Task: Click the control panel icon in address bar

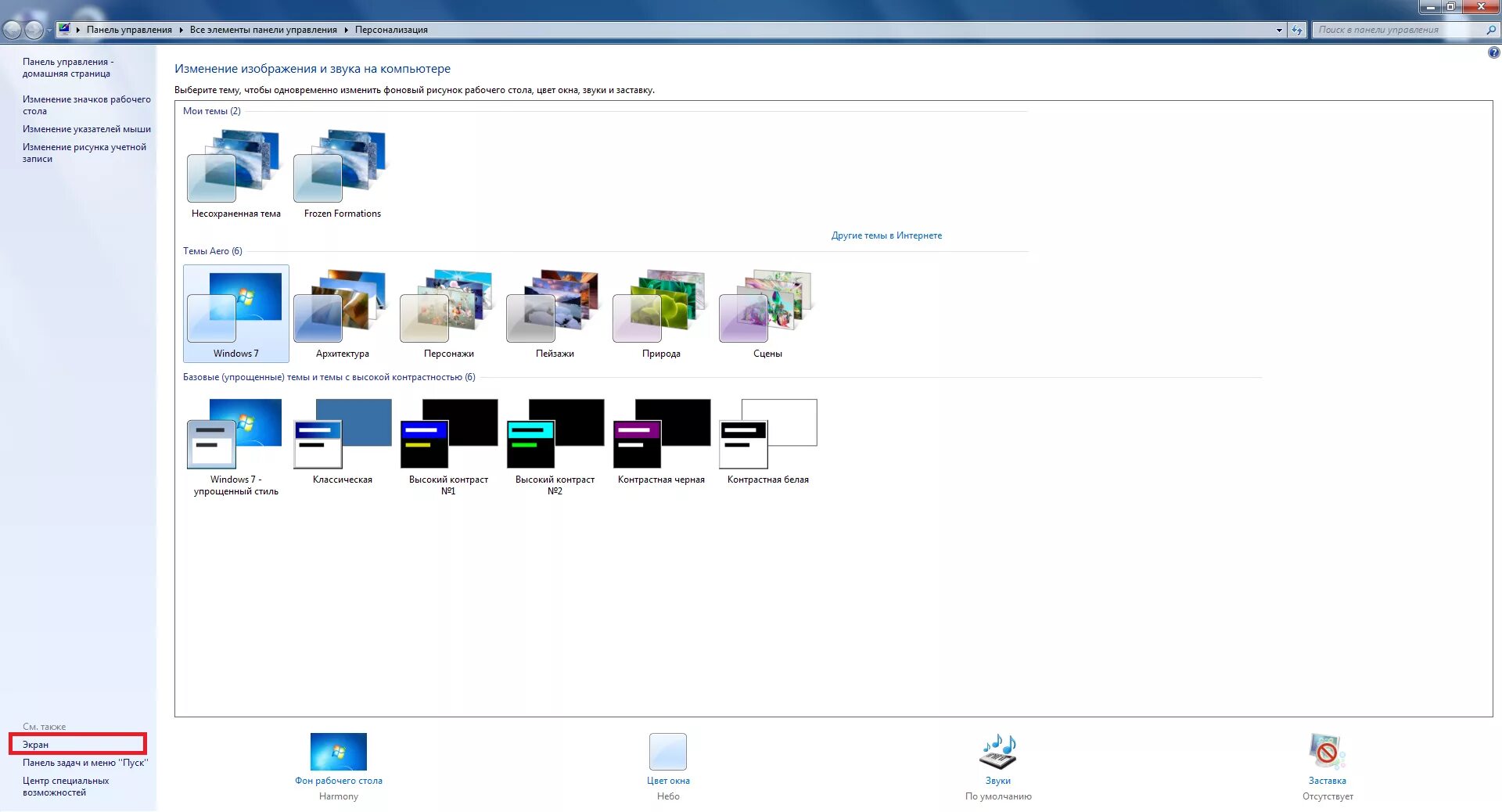Action: (x=64, y=30)
